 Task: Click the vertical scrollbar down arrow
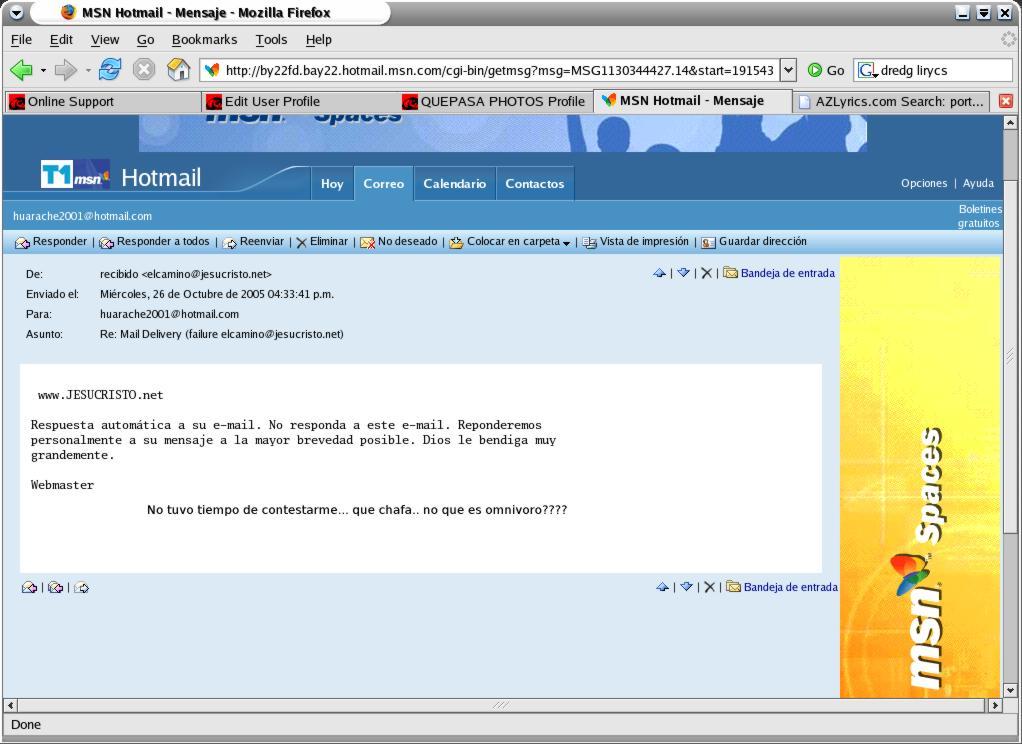pyautogui.click(x=1010, y=690)
